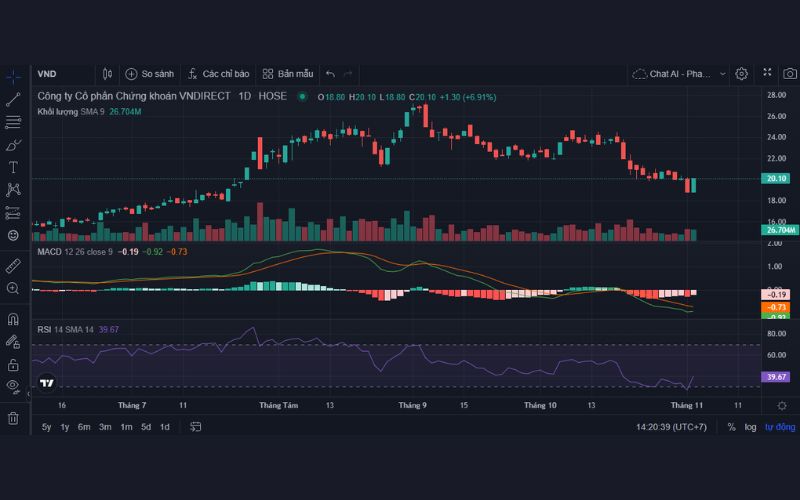Image resolution: width=800 pixels, height=500 pixels.
Task: Click the trash icon to remove drawings
Action: click(x=13, y=418)
